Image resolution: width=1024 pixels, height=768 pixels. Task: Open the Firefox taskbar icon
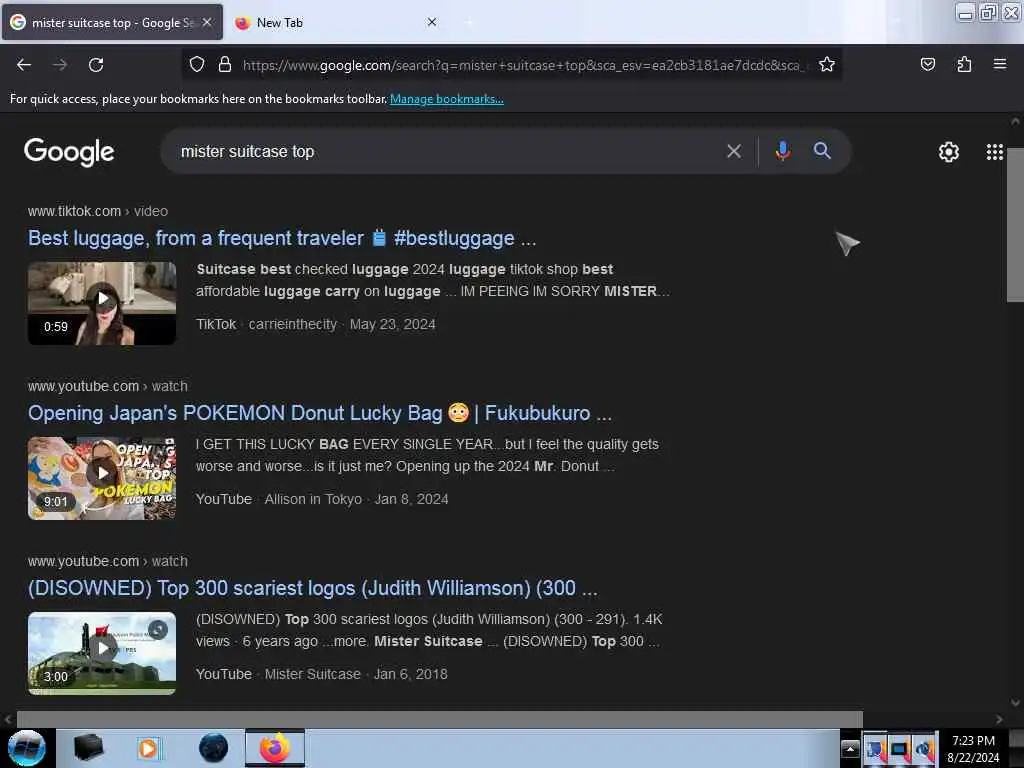pos(275,748)
